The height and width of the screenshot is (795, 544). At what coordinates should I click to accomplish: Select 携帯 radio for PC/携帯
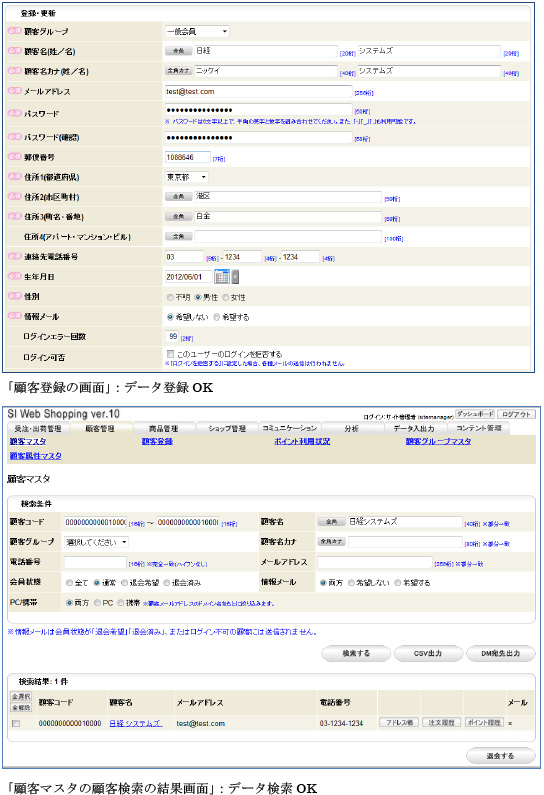(121, 603)
